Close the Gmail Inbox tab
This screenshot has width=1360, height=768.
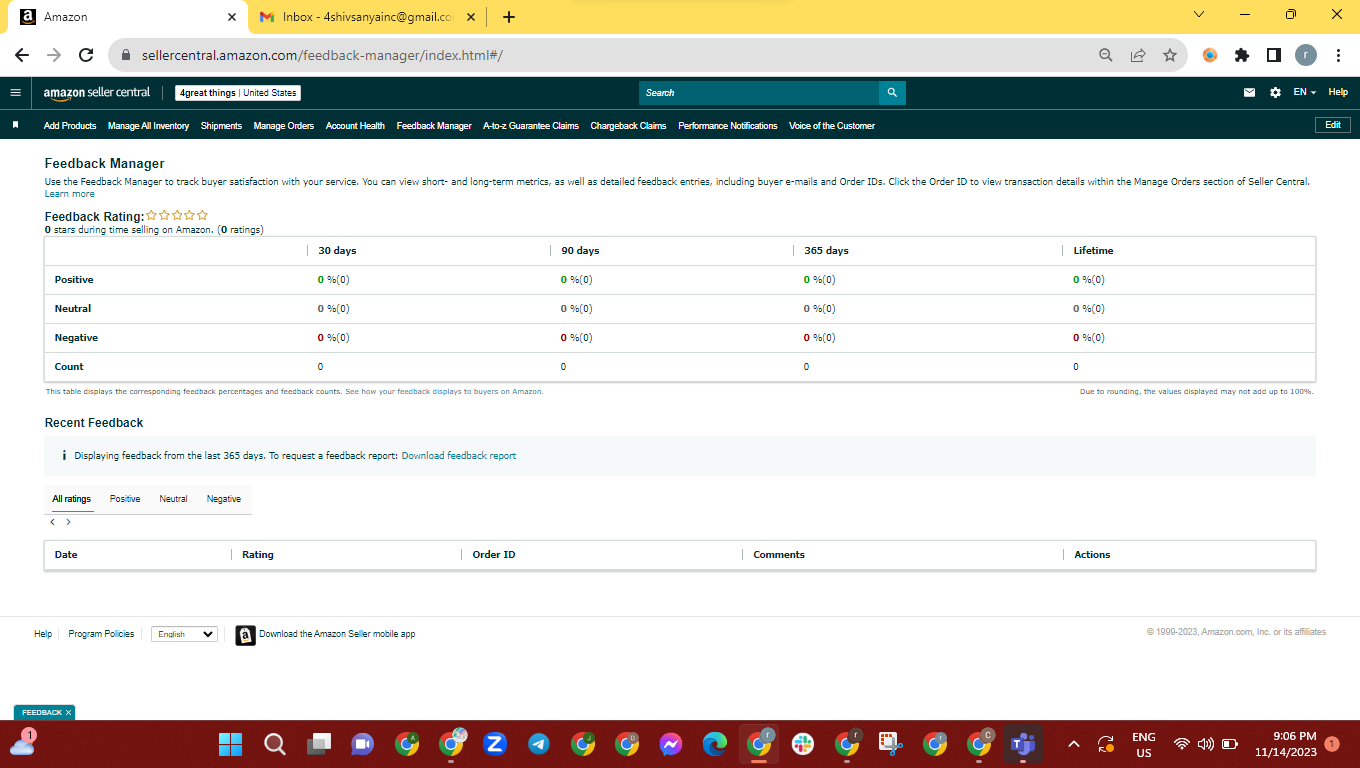[471, 17]
